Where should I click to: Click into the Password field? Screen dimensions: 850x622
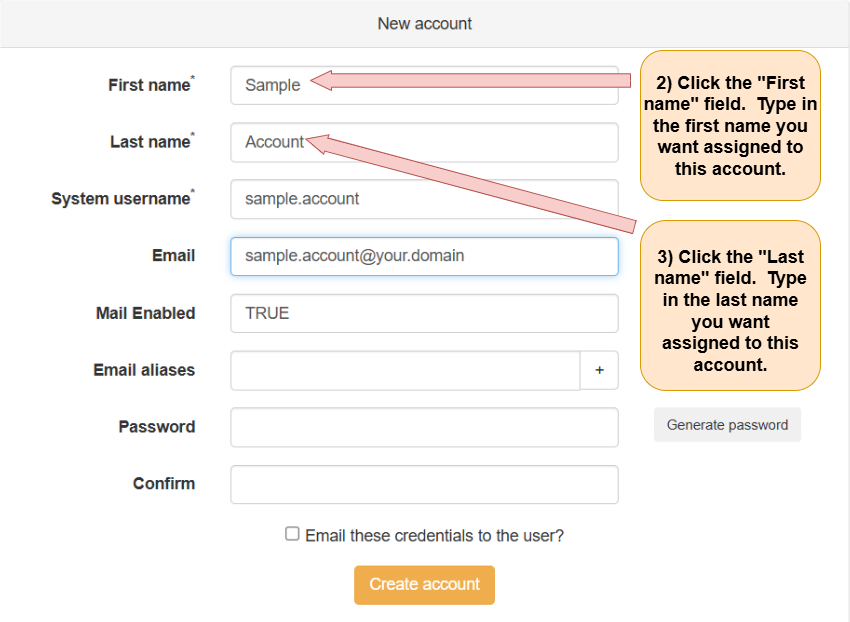point(424,427)
